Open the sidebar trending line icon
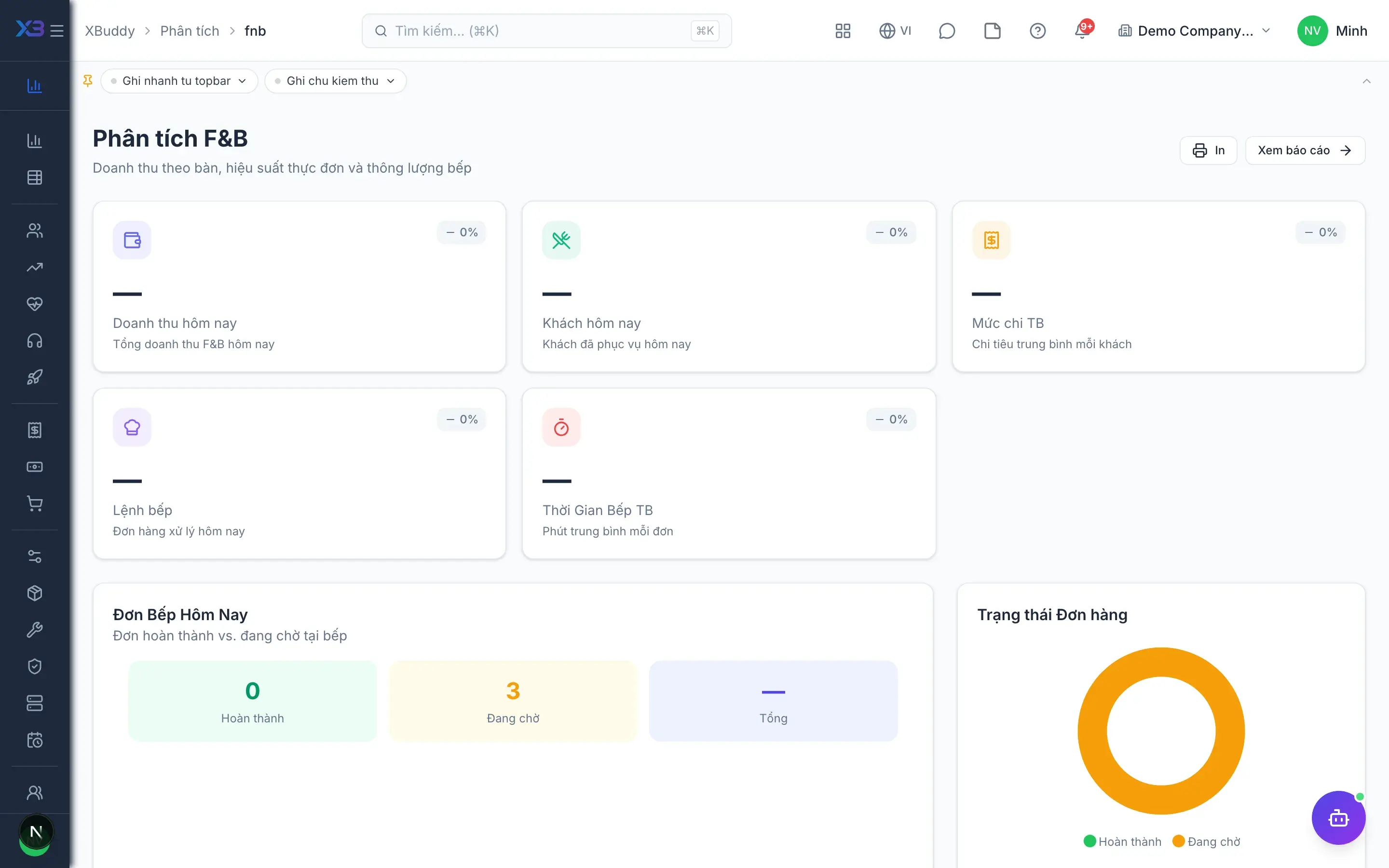This screenshot has width=1389, height=868. click(x=34, y=267)
